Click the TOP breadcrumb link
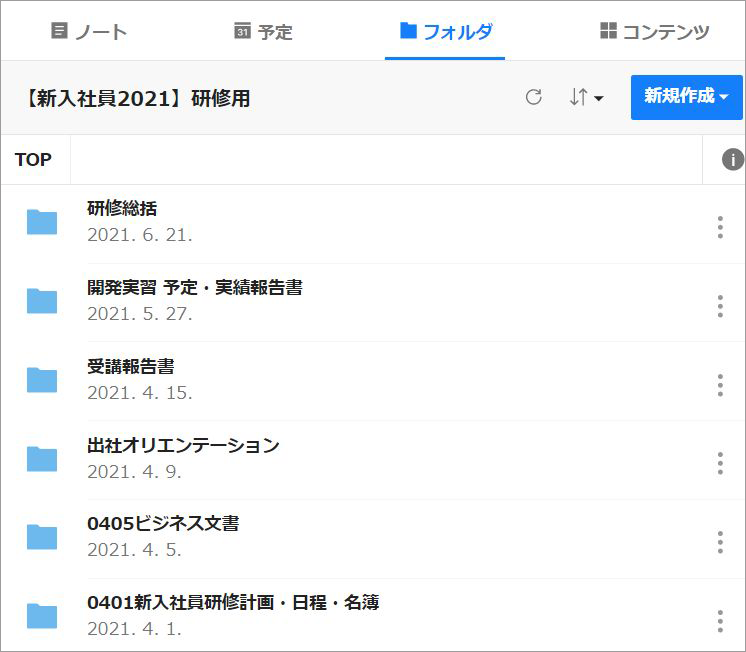The width and height of the screenshot is (746, 652). coord(34,160)
